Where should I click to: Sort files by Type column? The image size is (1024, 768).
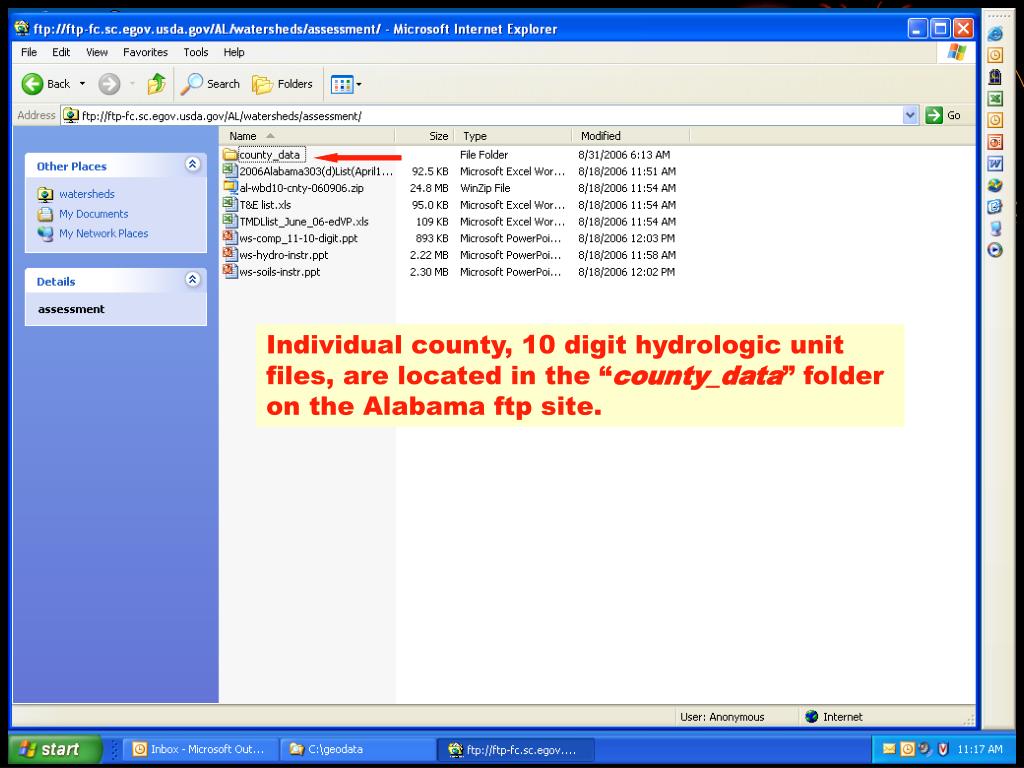(x=513, y=136)
